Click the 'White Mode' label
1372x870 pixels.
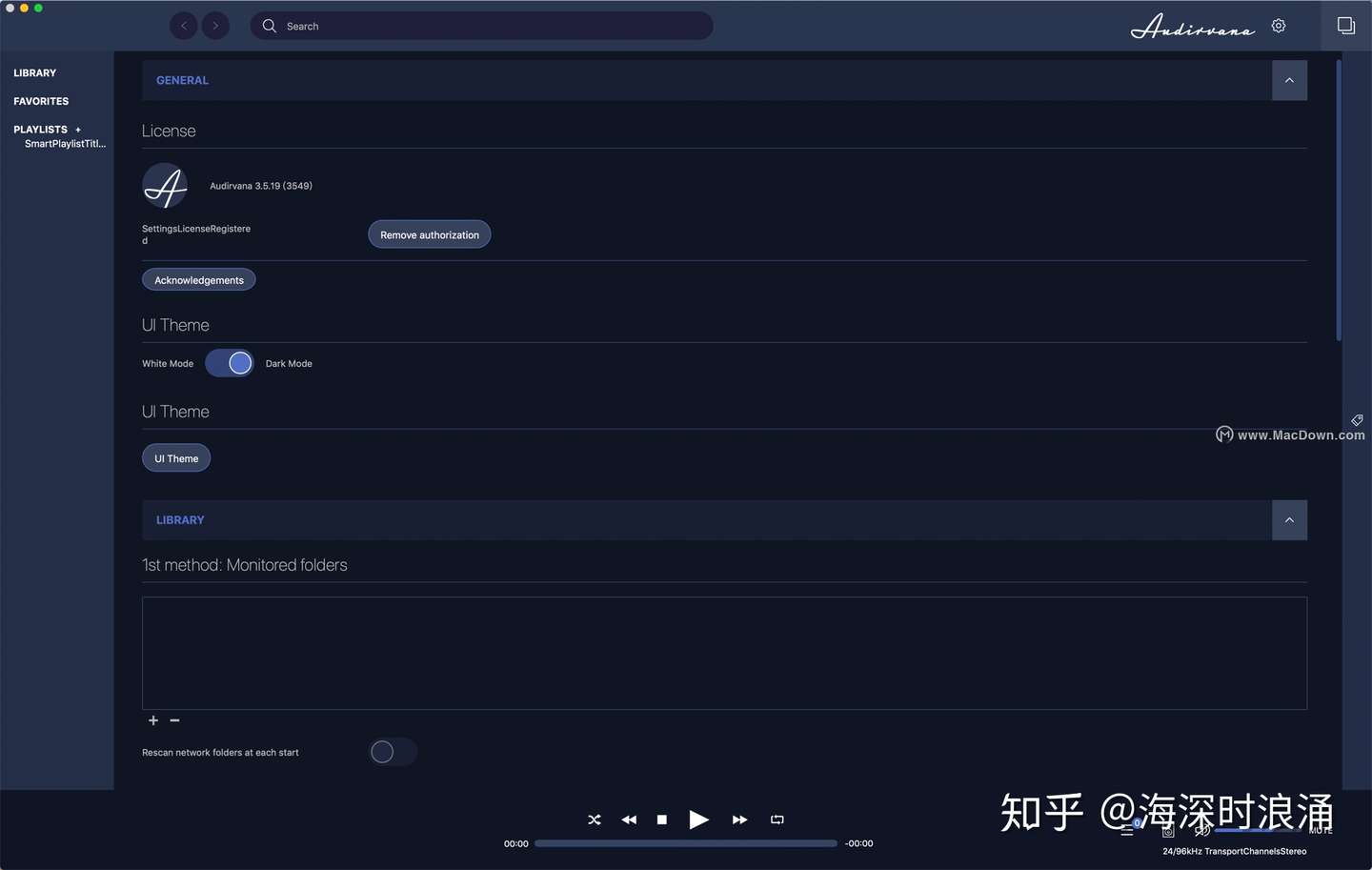pyautogui.click(x=168, y=364)
